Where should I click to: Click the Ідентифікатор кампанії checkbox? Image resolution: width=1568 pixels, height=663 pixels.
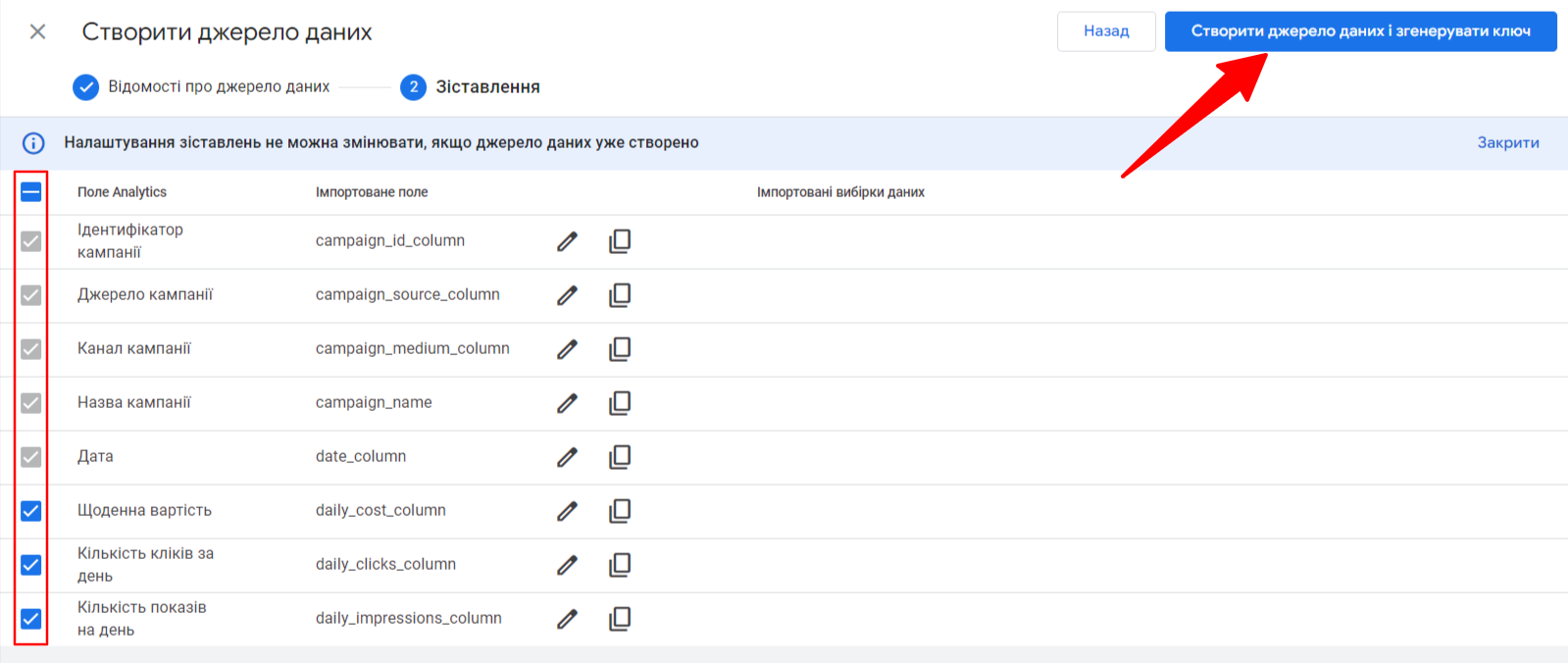click(x=31, y=241)
